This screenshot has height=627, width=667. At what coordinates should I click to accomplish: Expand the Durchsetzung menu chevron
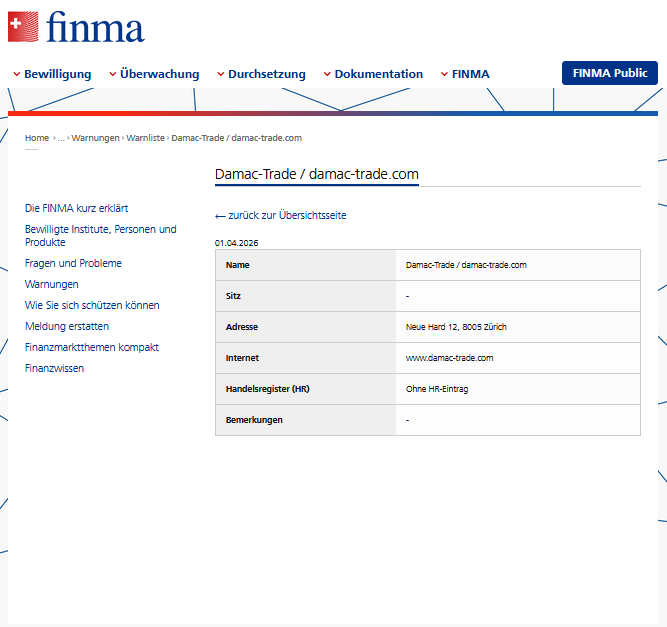click(221, 74)
